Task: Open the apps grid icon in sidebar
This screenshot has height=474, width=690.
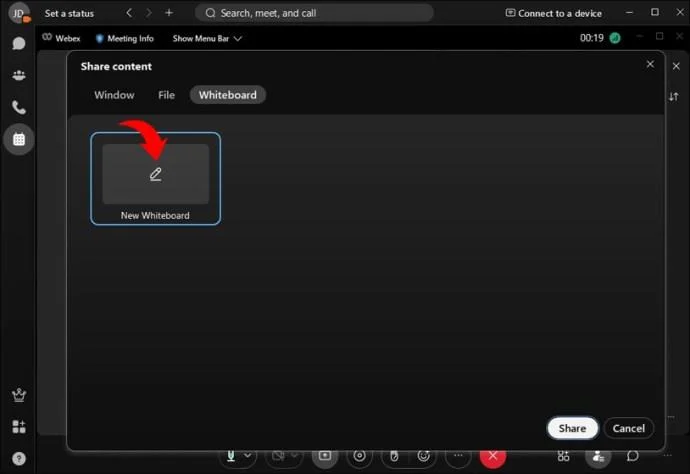Action: [18, 426]
